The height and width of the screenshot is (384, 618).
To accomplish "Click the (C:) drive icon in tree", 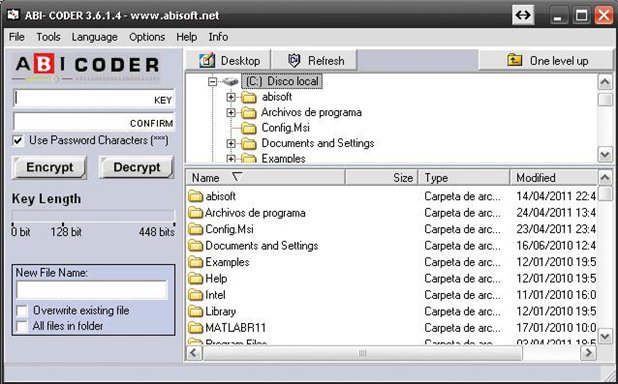I will pos(230,82).
